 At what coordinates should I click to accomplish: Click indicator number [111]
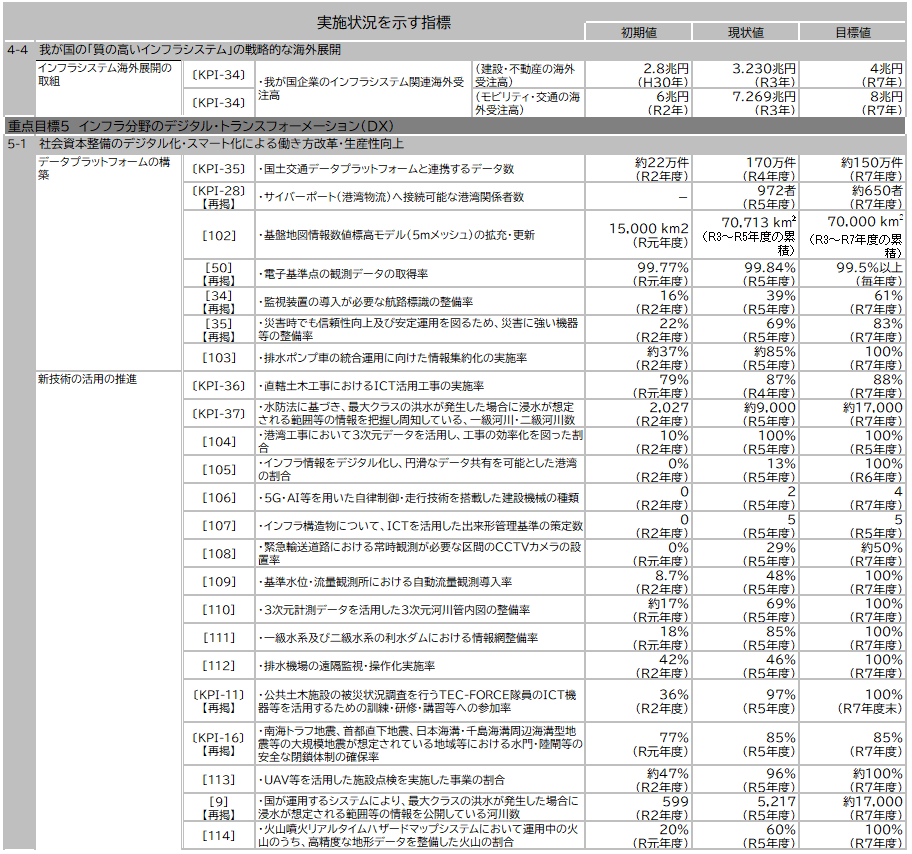[219, 638]
